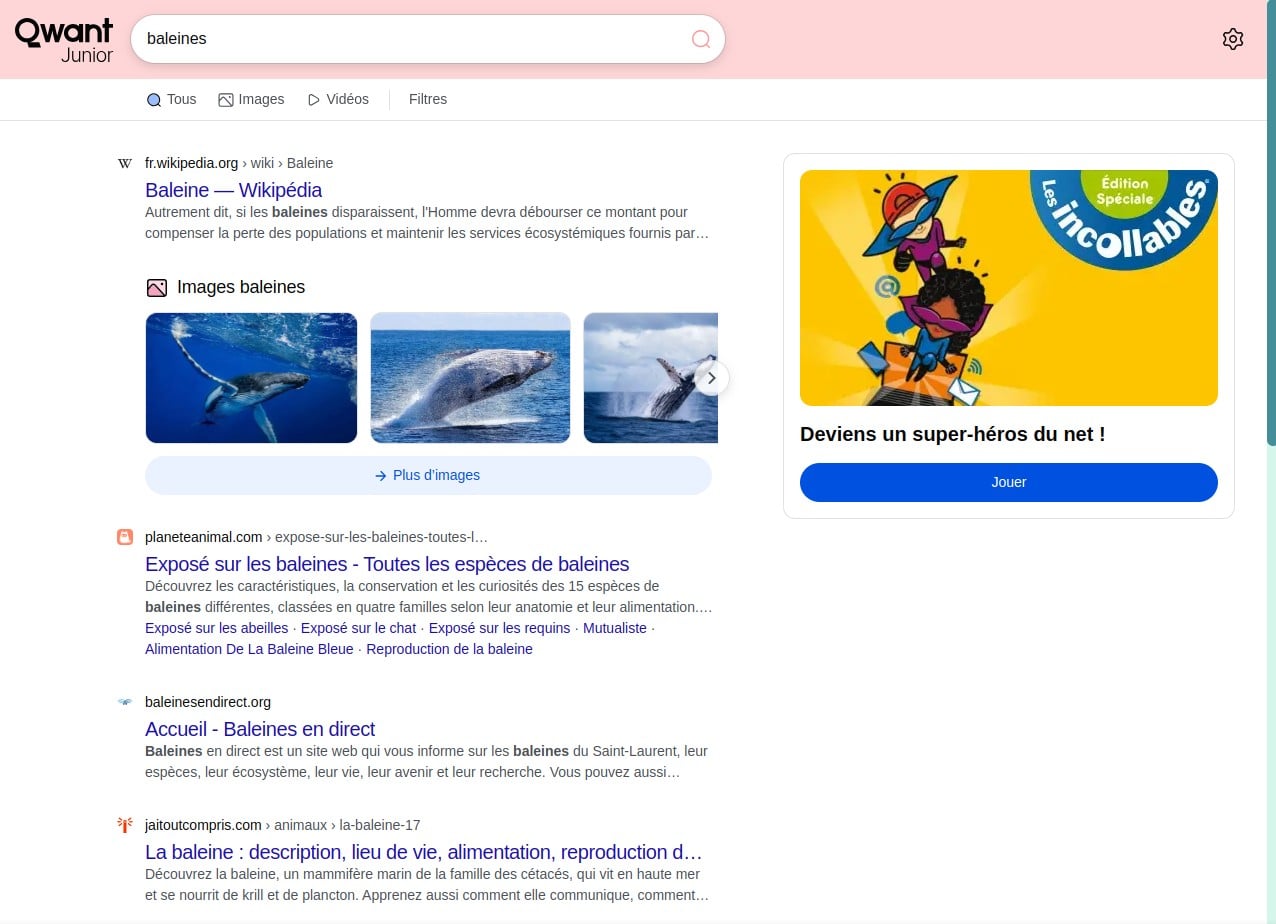The width and height of the screenshot is (1276, 924).
Task: Open settings via the gear icon
Action: click(x=1232, y=39)
